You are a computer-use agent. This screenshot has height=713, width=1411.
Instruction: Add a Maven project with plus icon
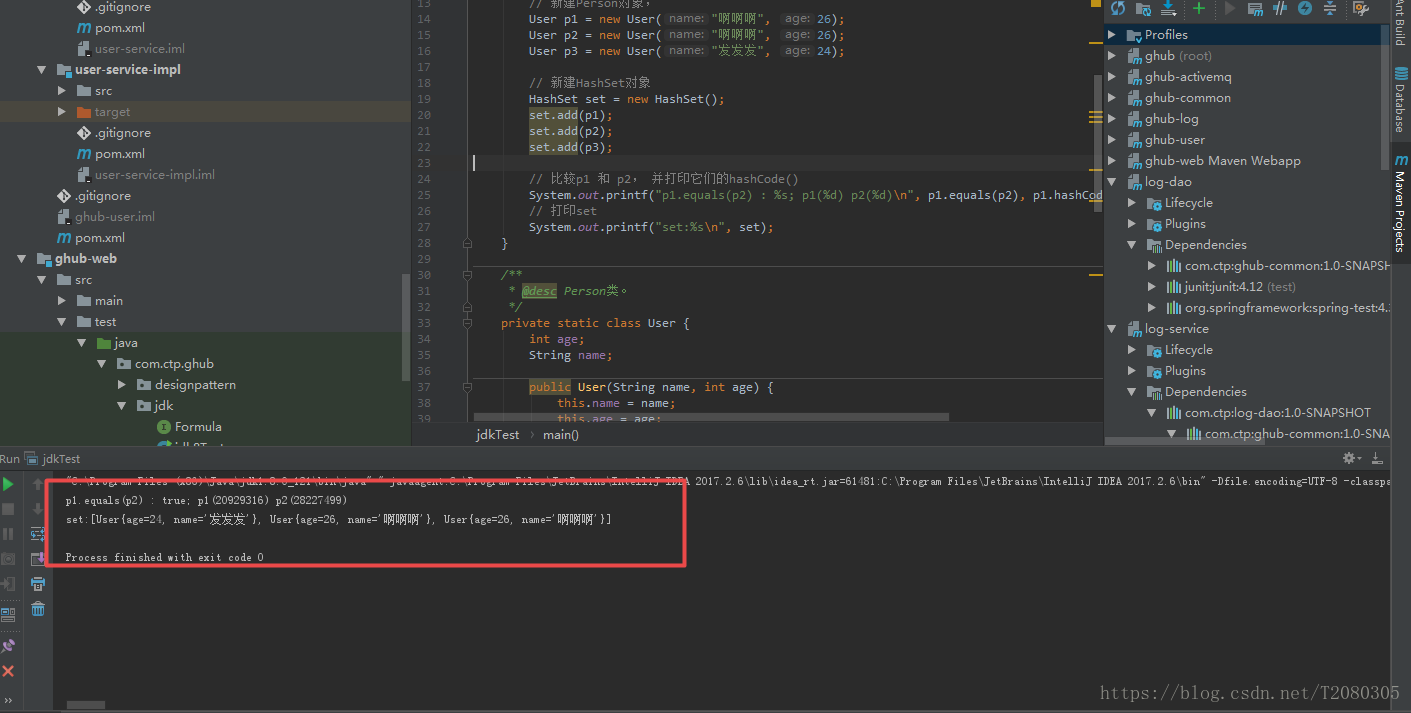coord(1199,8)
